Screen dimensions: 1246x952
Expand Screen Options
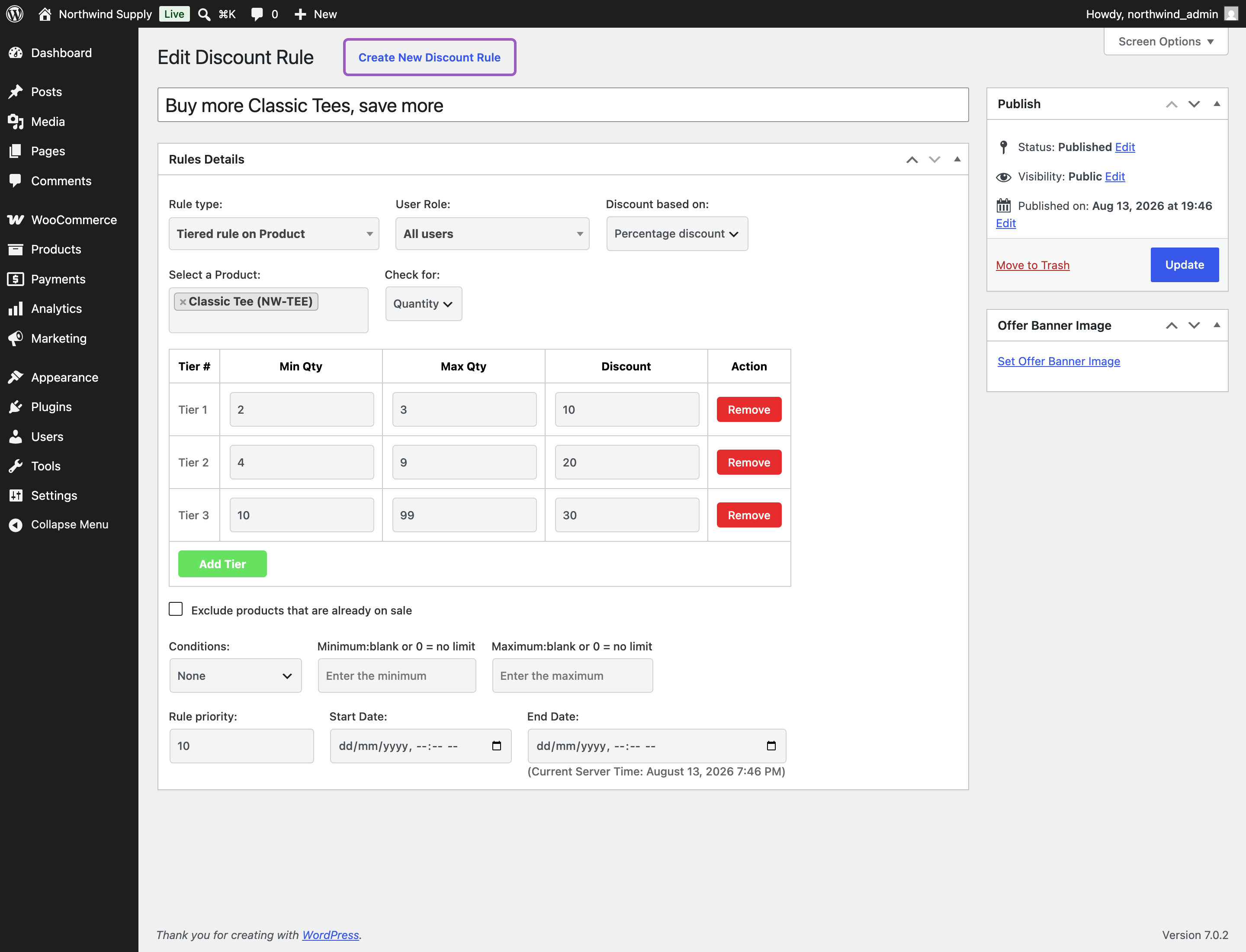[x=1166, y=42]
